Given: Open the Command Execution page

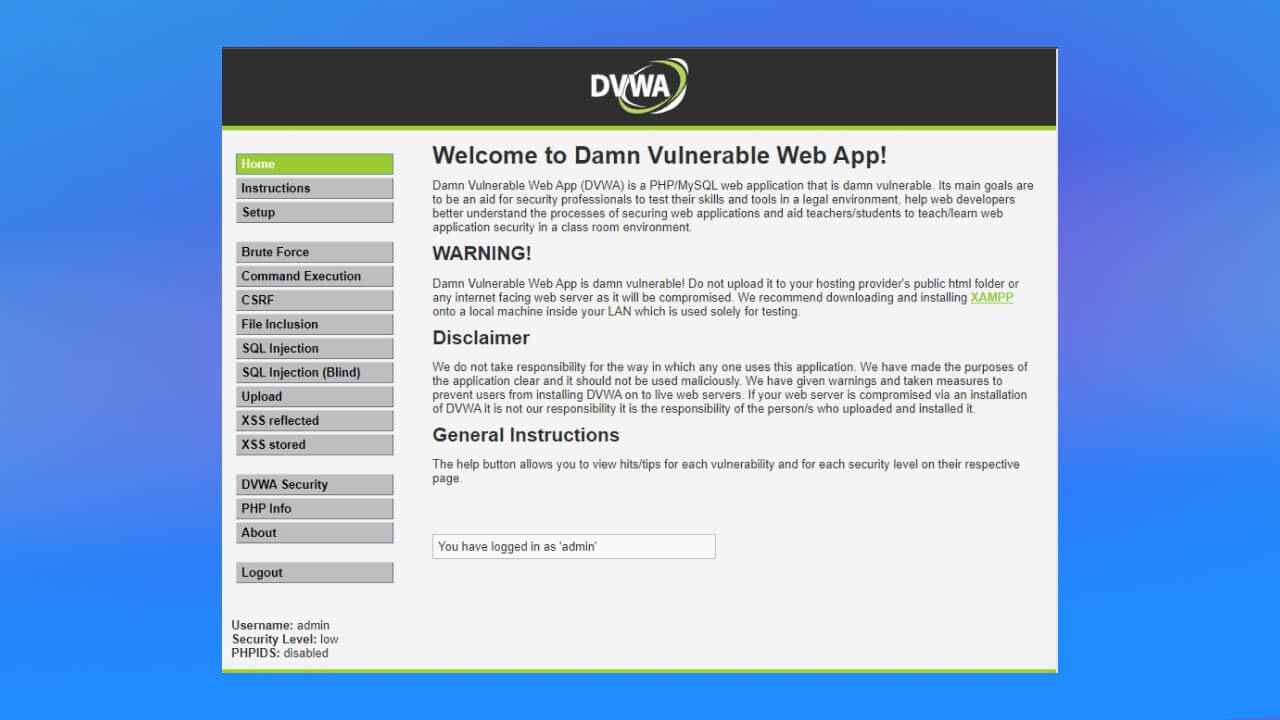Looking at the screenshot, I should tap(315, 276).
